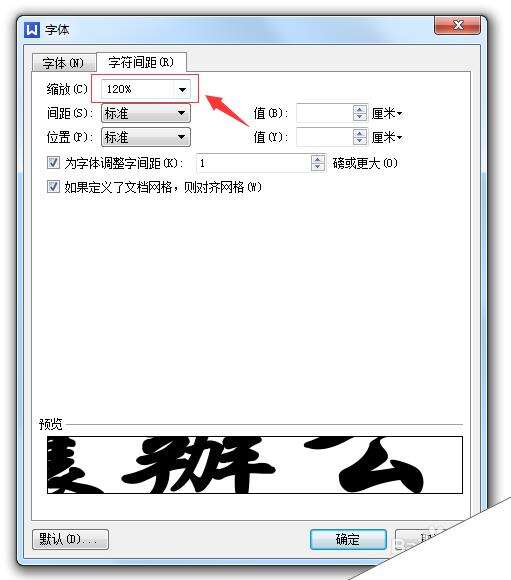Click up arrow of 值(Y) spinner
Image resolution: width=511 pixels, height=580 pixels.
(x=360, y=133)
